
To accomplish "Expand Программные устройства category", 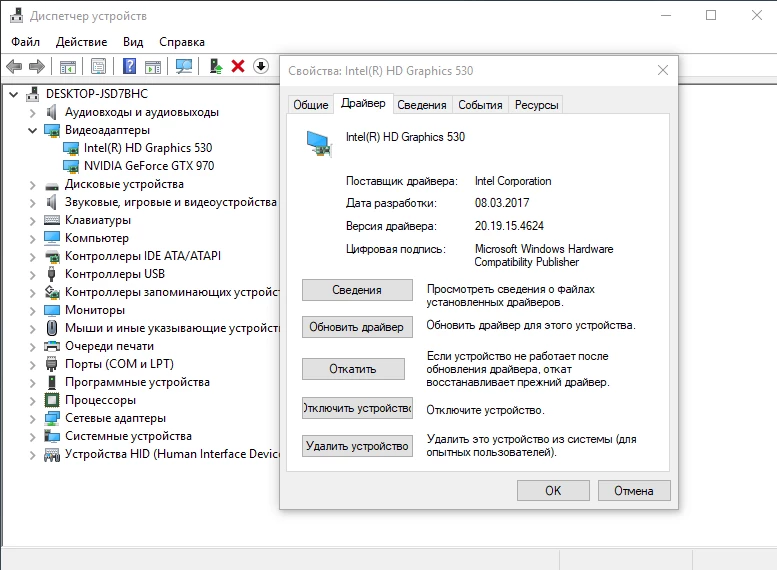I will point(33,383).
